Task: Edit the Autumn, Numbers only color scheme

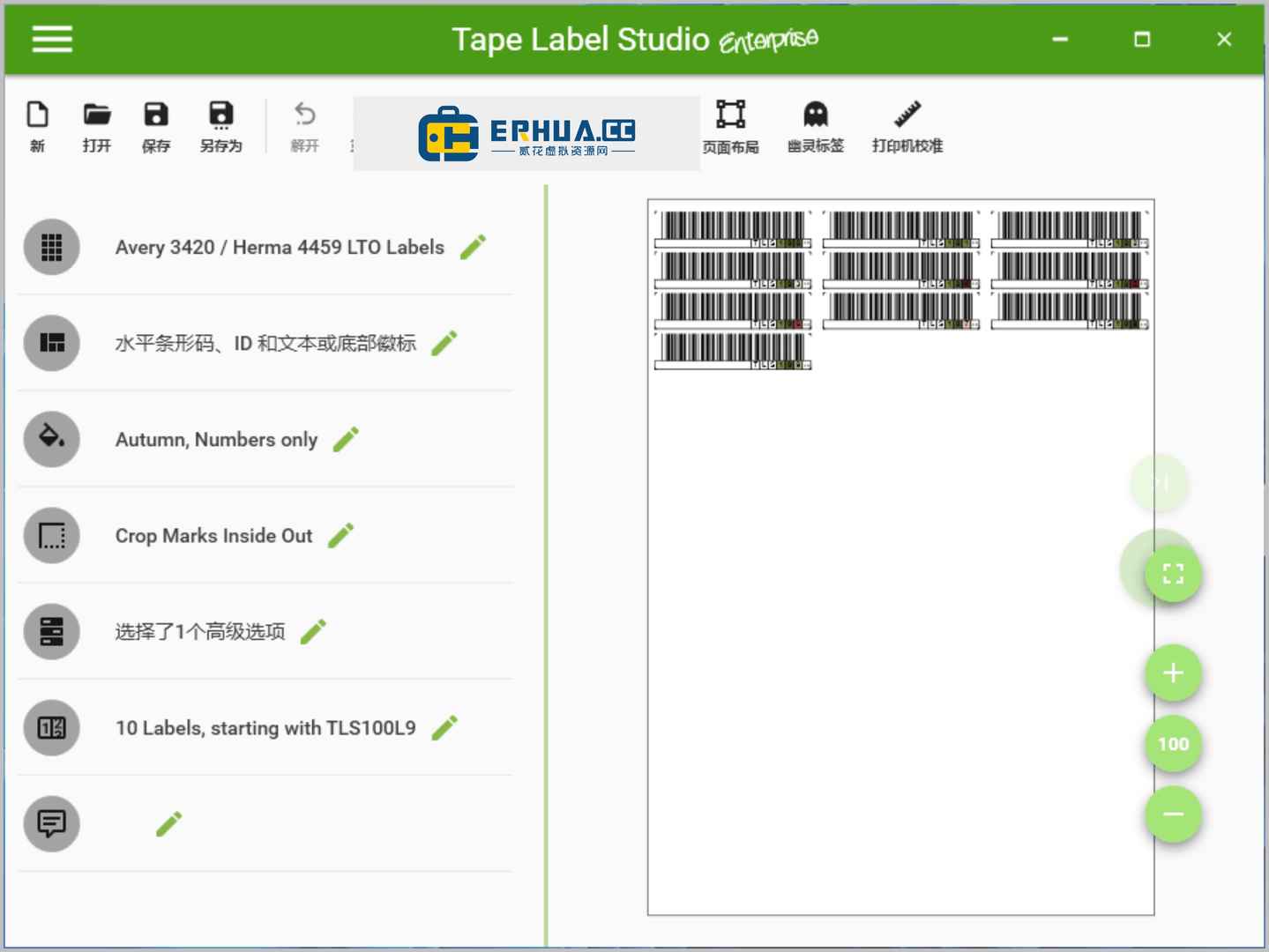Action: 346,439
